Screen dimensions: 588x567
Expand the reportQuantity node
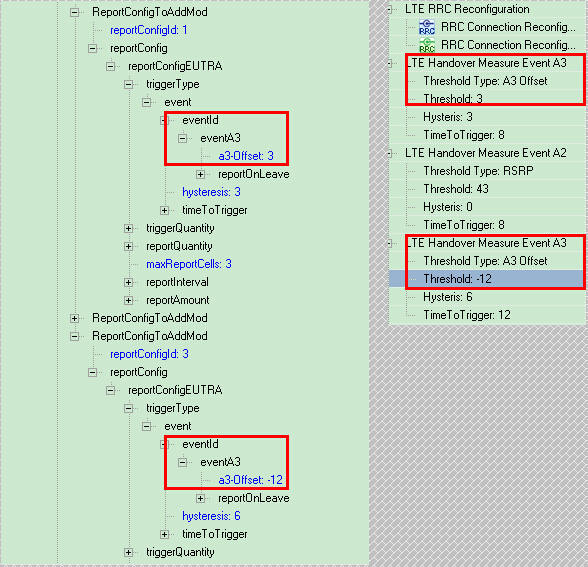[x=129, y=246]
